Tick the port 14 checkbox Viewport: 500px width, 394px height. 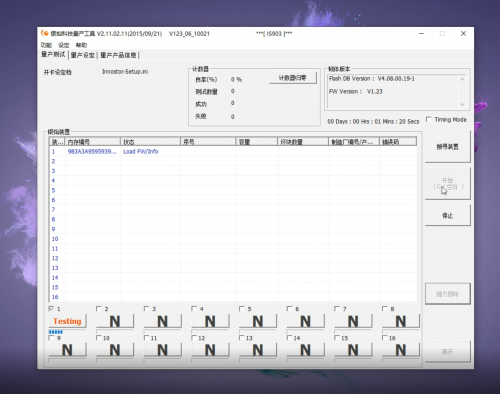pyautogui.click(x=290, y=338)
